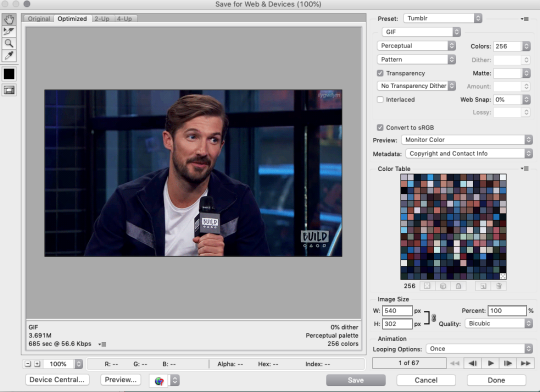Open the GIF file format dropdown
The image size is (540, 392).
(421, 32)
